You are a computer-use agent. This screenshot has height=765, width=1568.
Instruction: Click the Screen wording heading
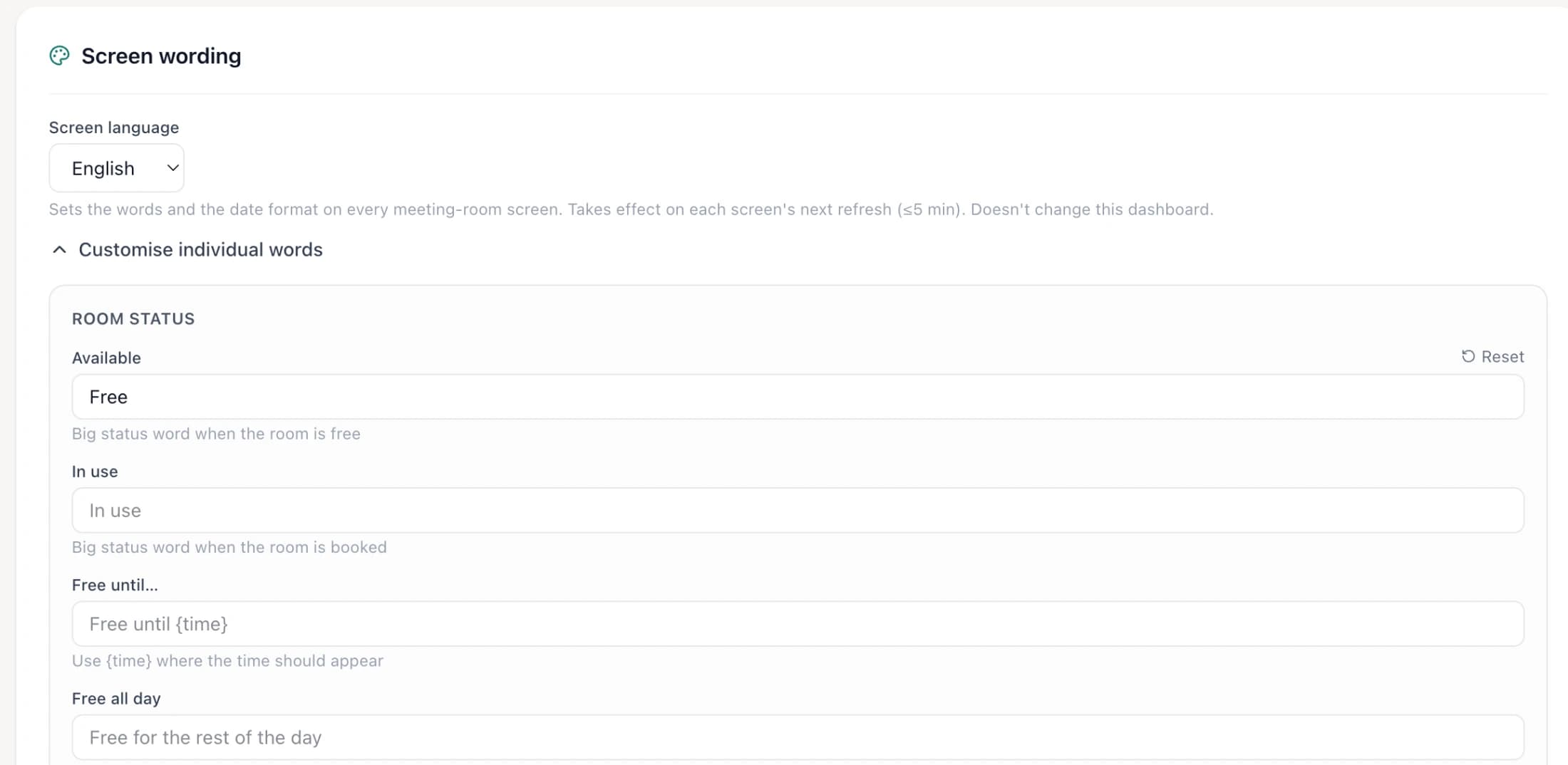coord(161,56)
